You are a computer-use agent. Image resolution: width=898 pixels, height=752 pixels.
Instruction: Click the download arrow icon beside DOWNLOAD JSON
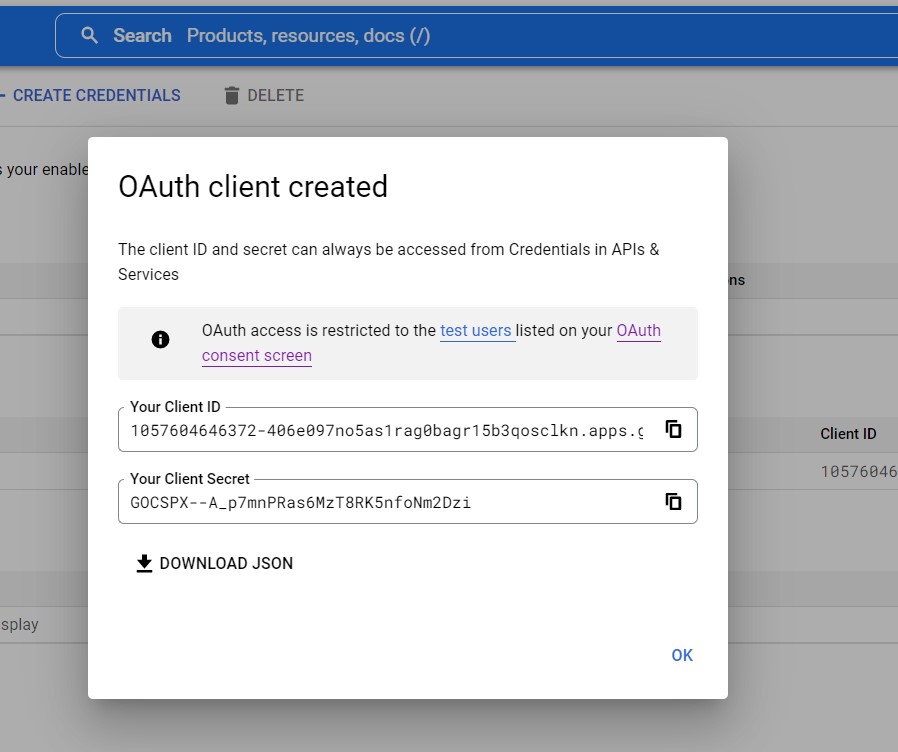click(x=143, y=563)
